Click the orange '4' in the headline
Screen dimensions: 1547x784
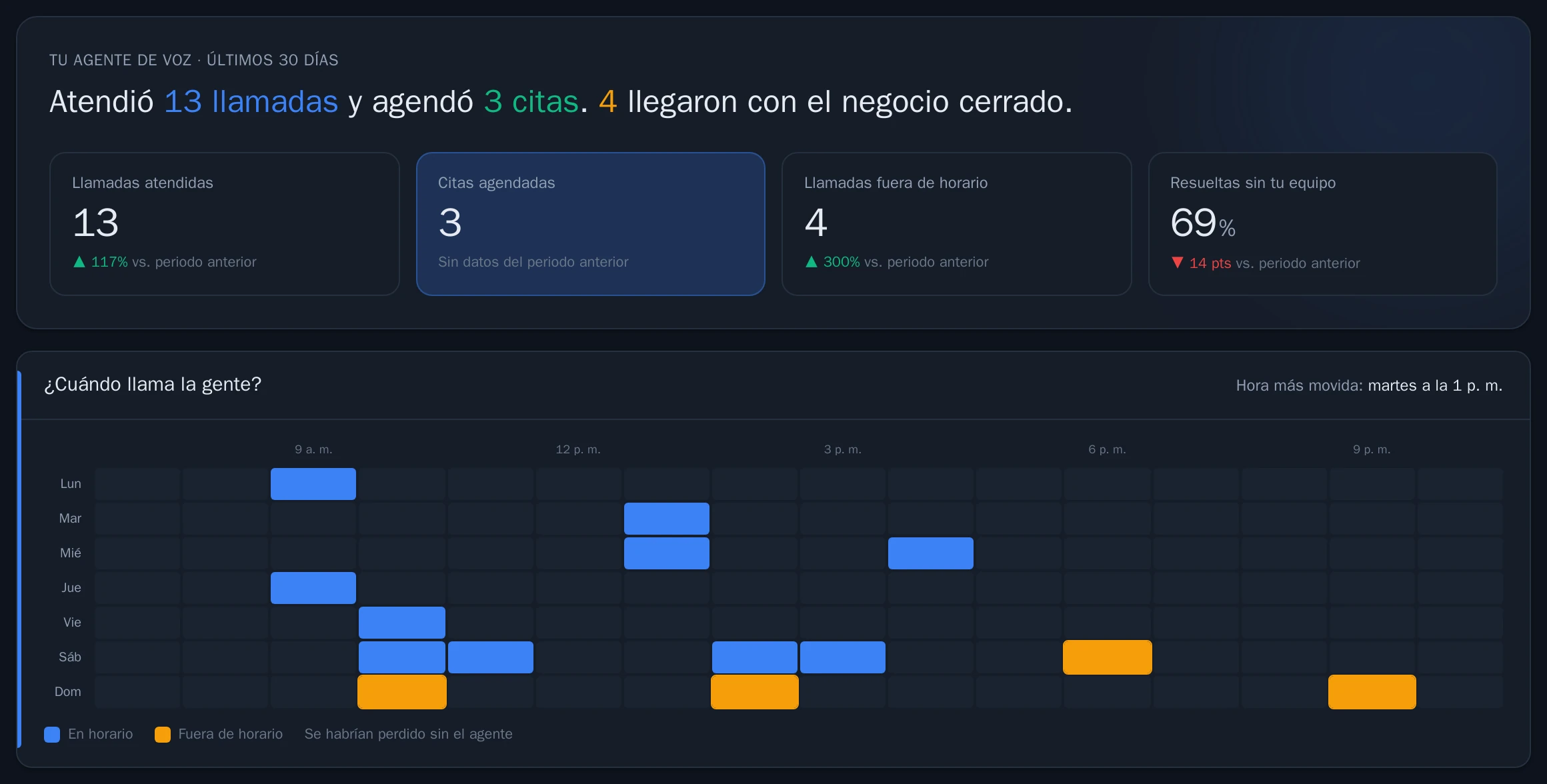[608, 102]
